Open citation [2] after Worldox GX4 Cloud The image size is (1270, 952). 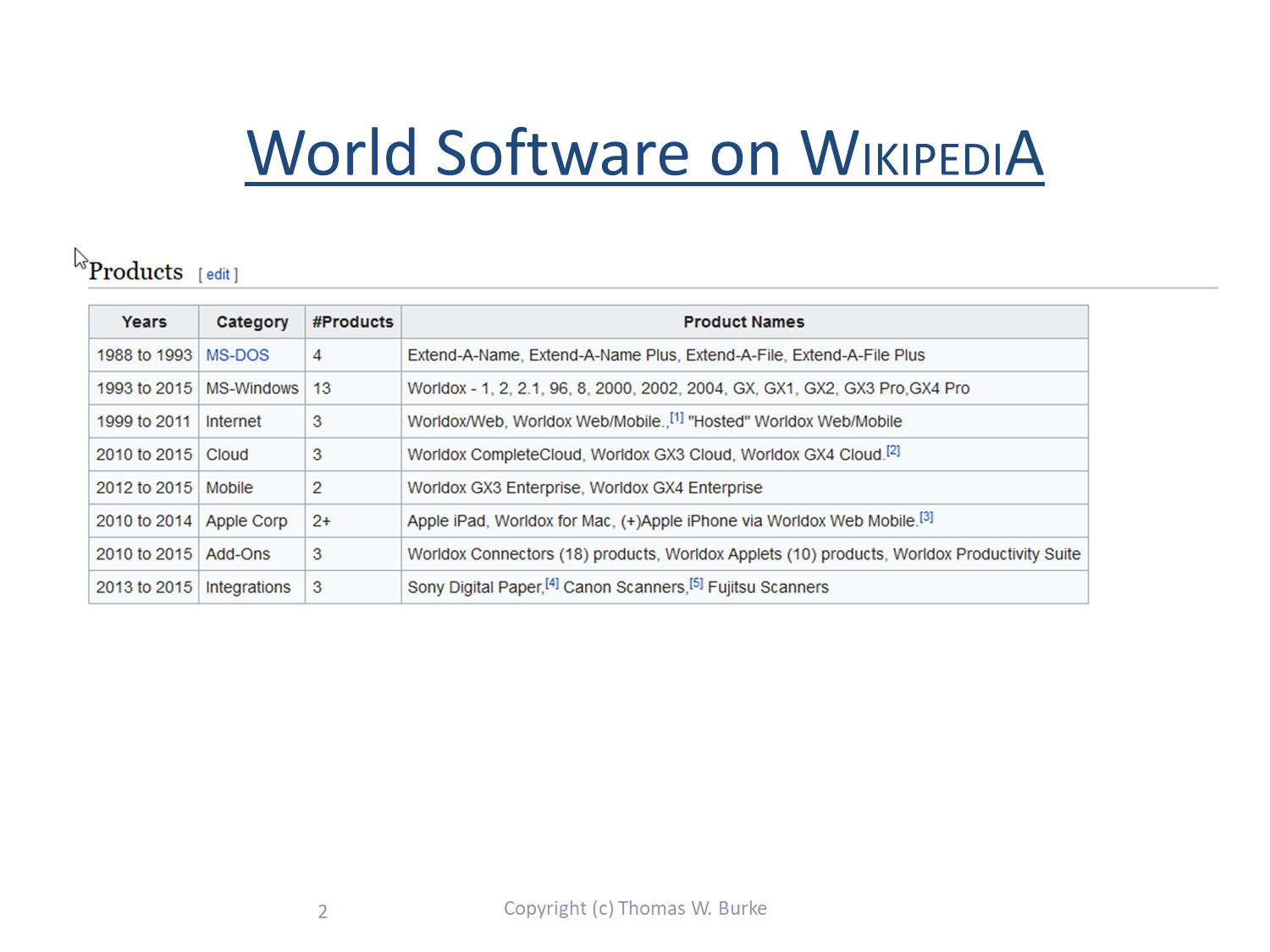point(893,450)
